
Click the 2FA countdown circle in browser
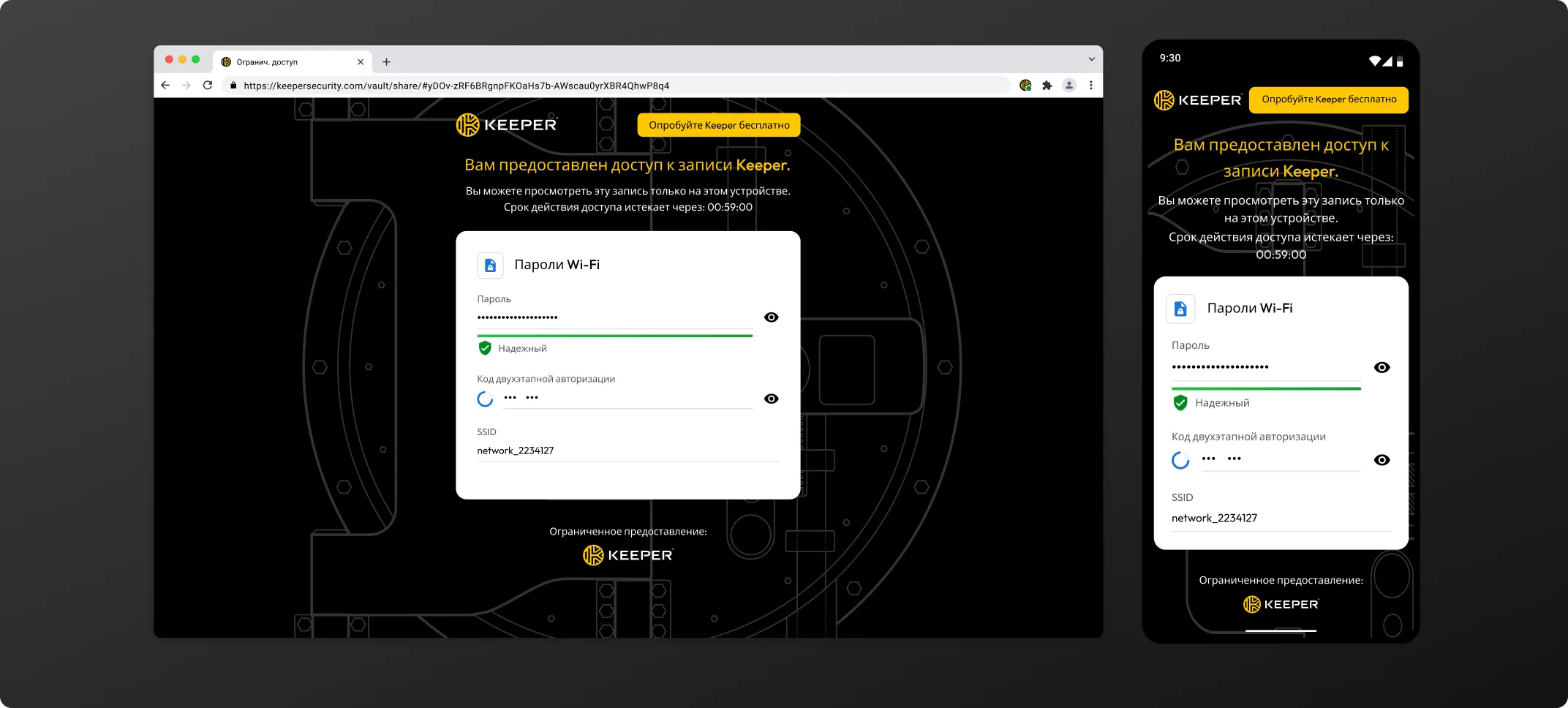pyautogui.click(x=485, y=399)
